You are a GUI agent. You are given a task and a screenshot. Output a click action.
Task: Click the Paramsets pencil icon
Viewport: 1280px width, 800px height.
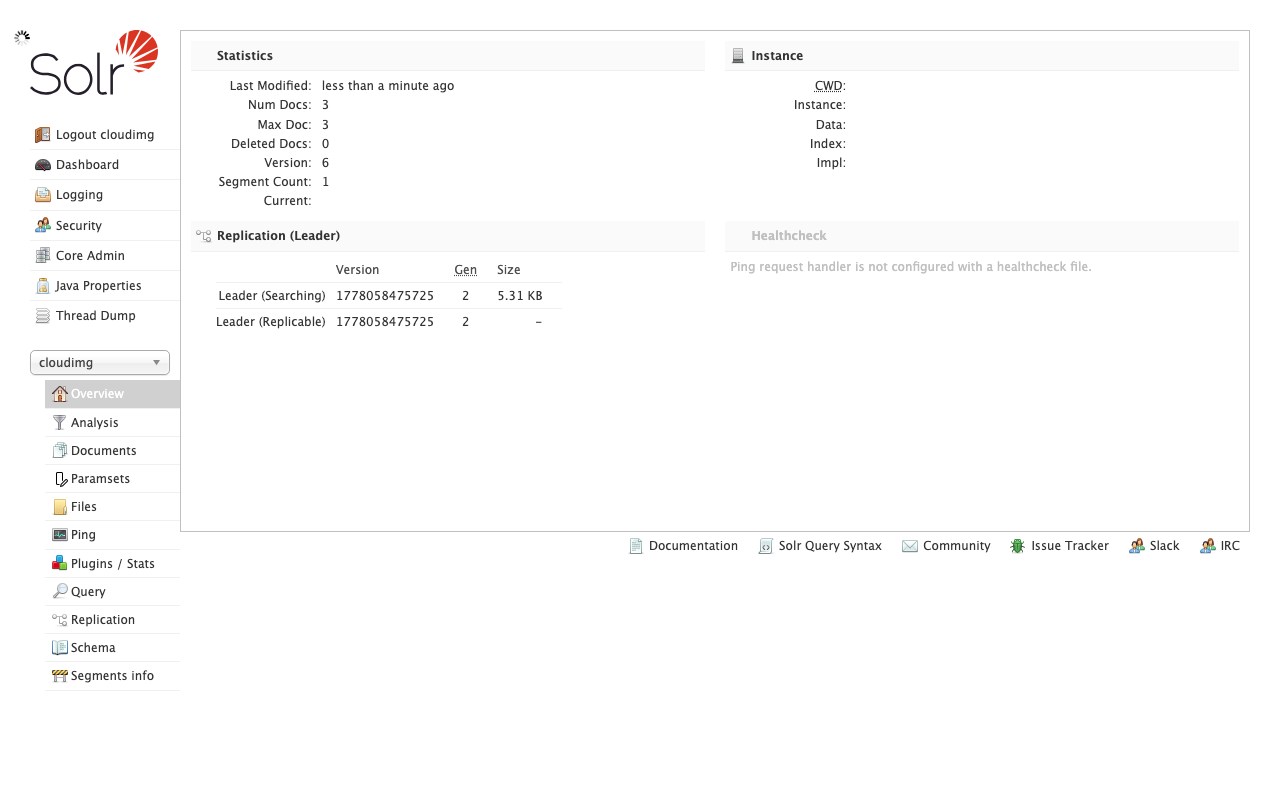coord(60,479)
